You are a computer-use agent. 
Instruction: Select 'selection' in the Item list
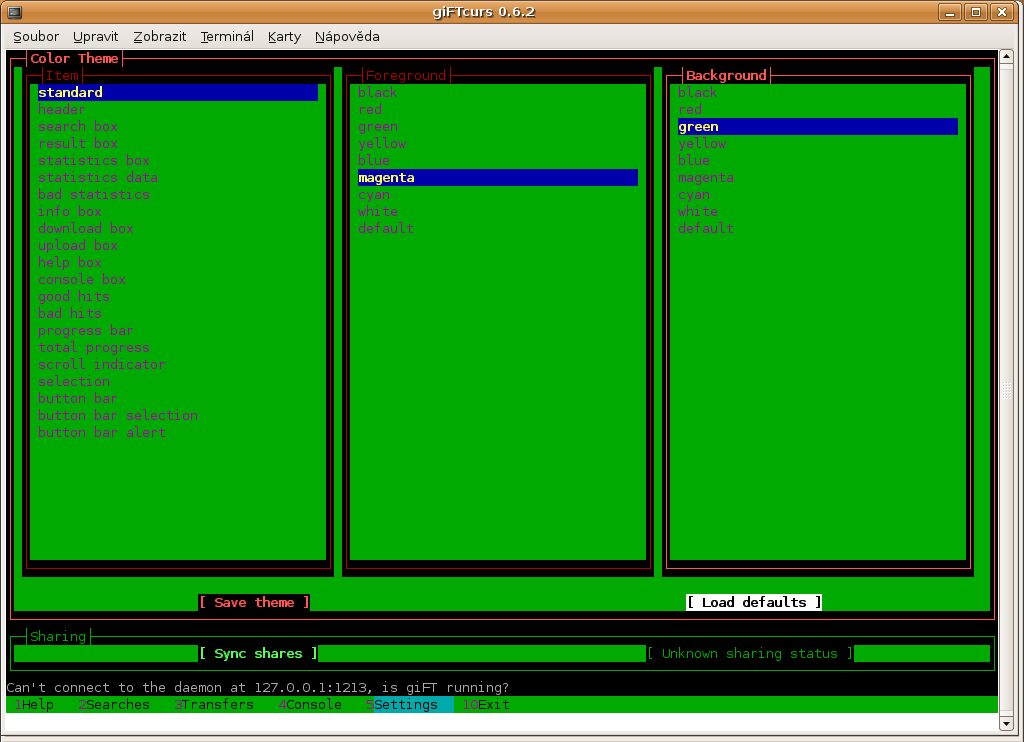tap(74, 381)
